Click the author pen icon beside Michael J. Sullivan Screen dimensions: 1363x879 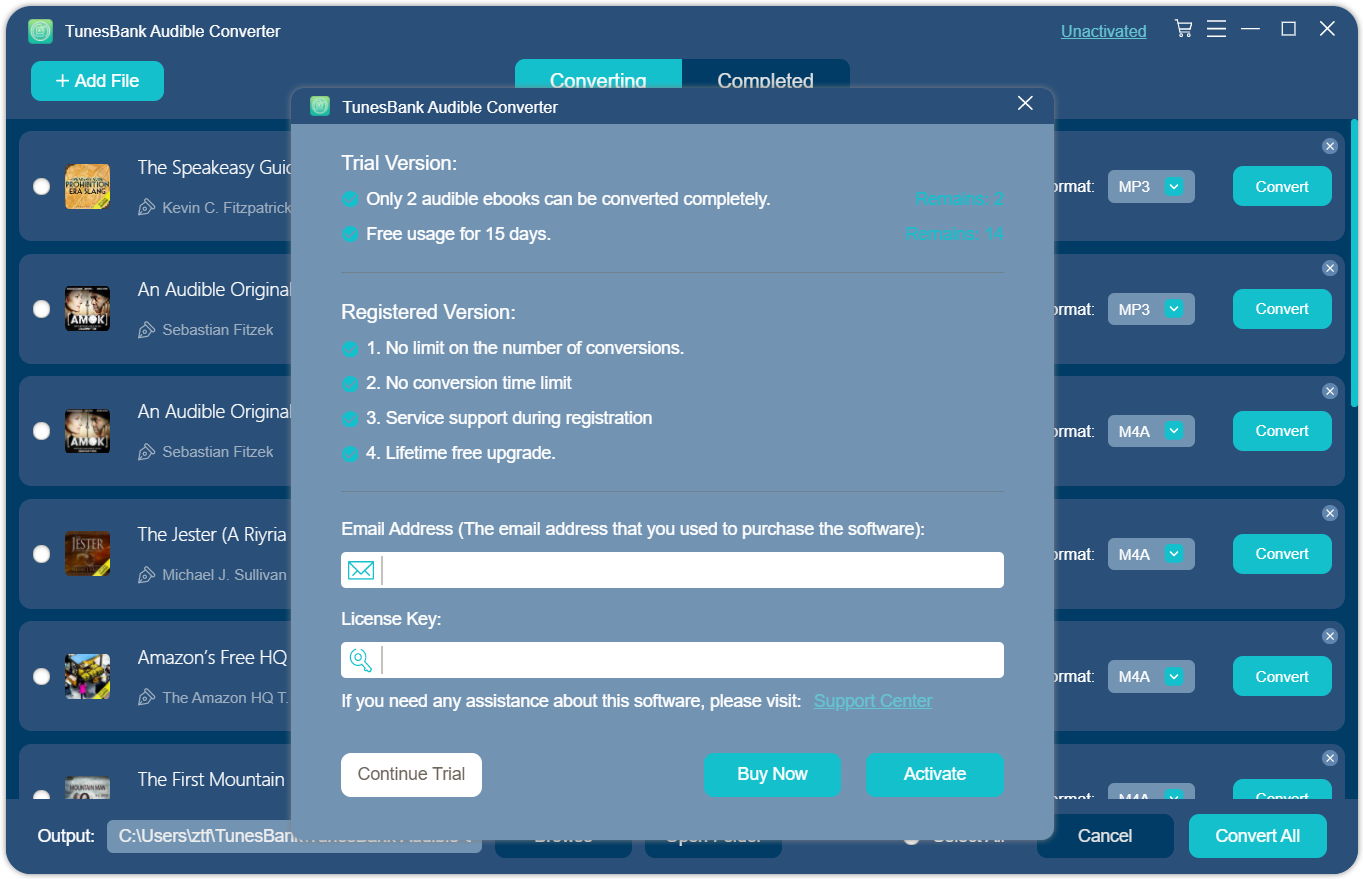(x=147, y=575)
